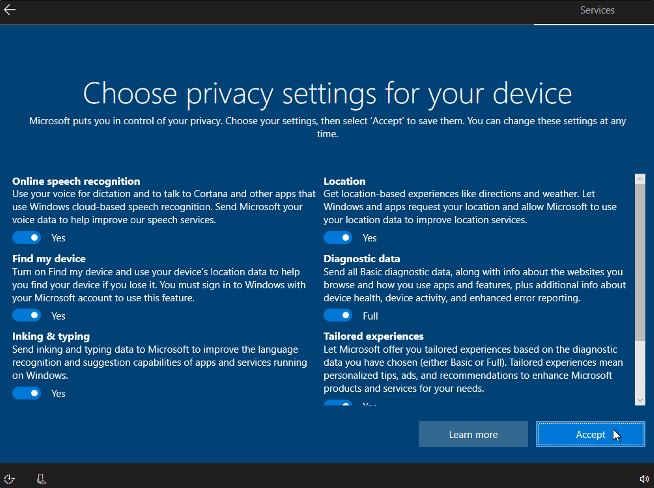This screenshot has height=488, width=654.
Task: Click the scrollbar up arrow
Action: pos(640,179)
